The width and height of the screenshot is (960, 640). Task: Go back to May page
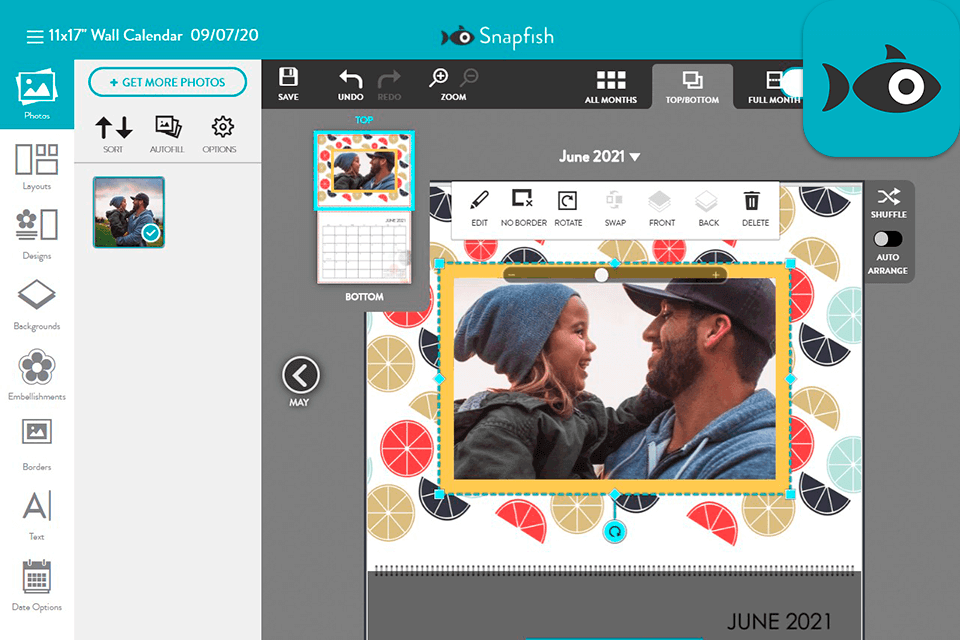point(300,377)
